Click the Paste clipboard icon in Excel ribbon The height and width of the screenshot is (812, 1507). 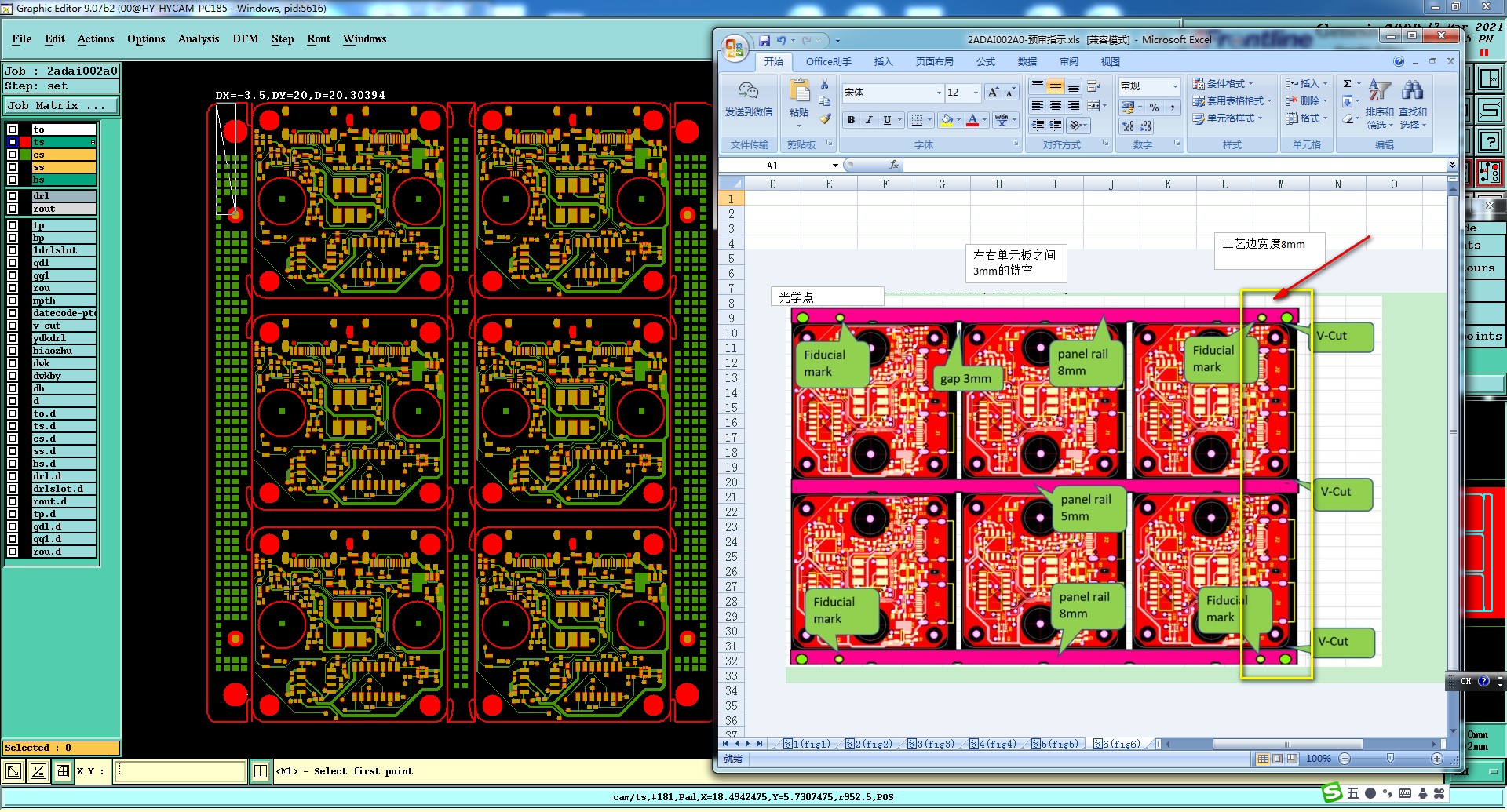(799, 90)
